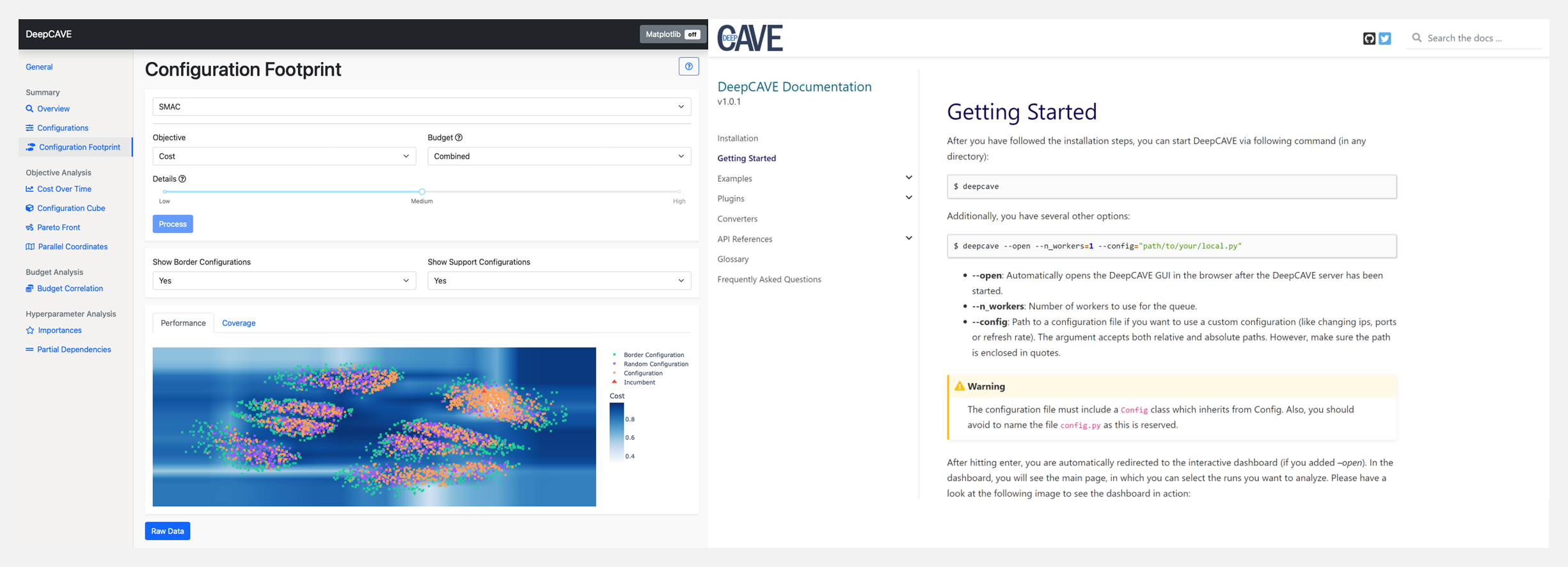
Task: Click the Process button
Action: click(173, 224)
